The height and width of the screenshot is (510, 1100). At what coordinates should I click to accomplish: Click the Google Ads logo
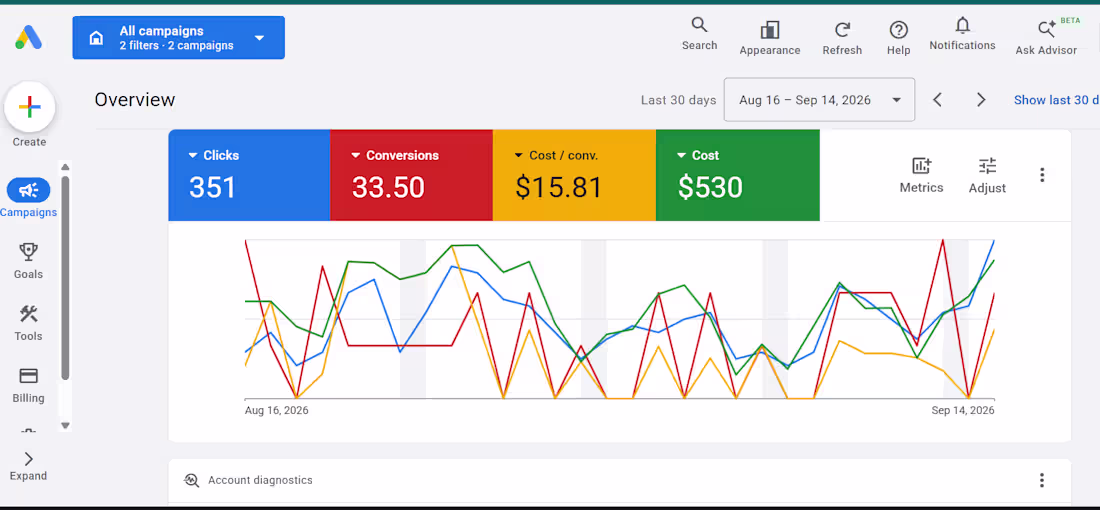click(x=29, y=37)
